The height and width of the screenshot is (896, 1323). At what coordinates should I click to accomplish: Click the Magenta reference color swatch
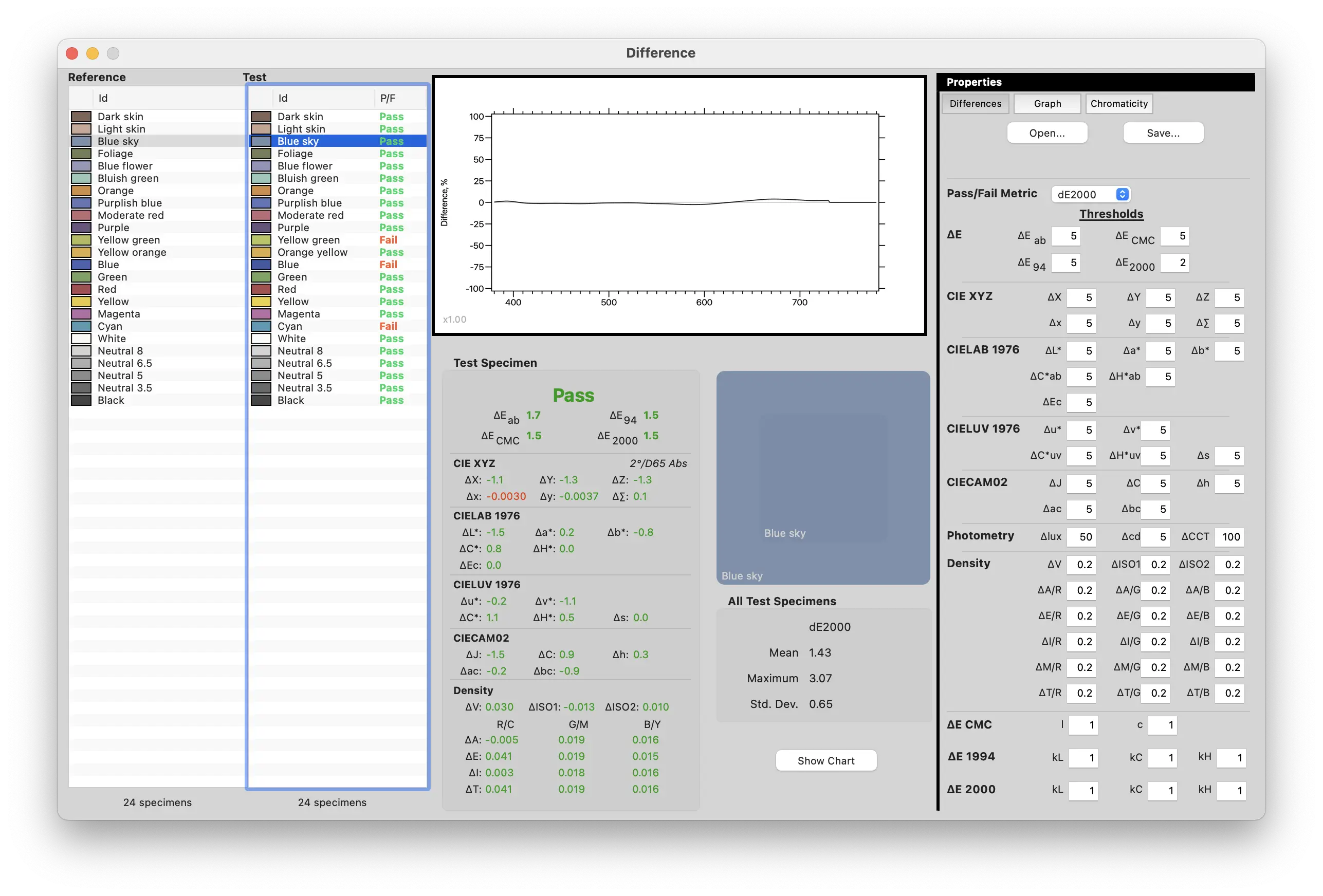81,314
